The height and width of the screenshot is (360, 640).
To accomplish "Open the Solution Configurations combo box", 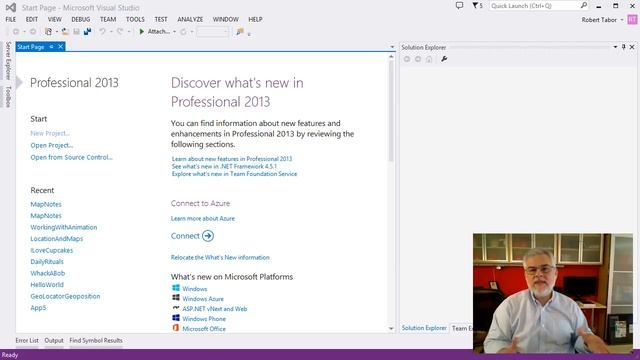I will [x=212, y=31].
